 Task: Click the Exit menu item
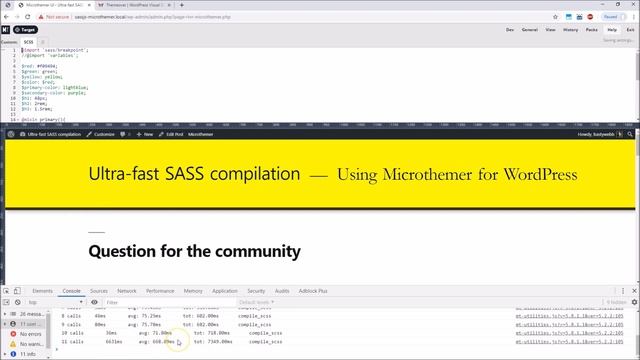coord(630,30)
